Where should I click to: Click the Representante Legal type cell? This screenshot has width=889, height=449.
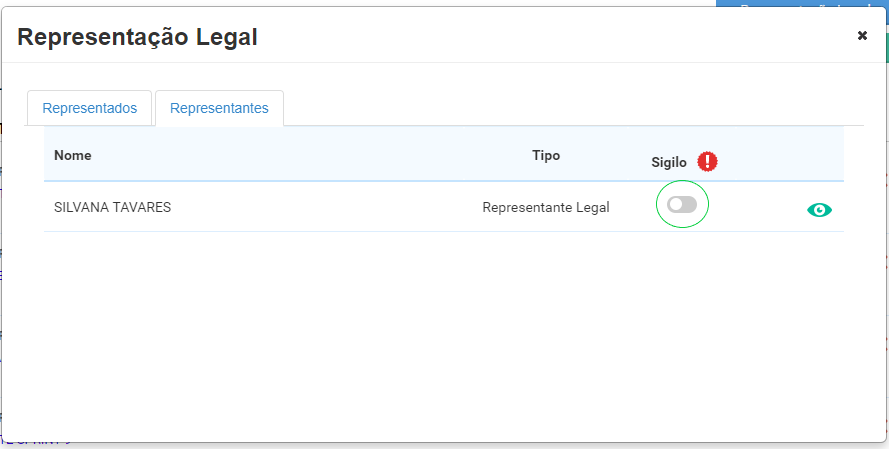point(545,208)
